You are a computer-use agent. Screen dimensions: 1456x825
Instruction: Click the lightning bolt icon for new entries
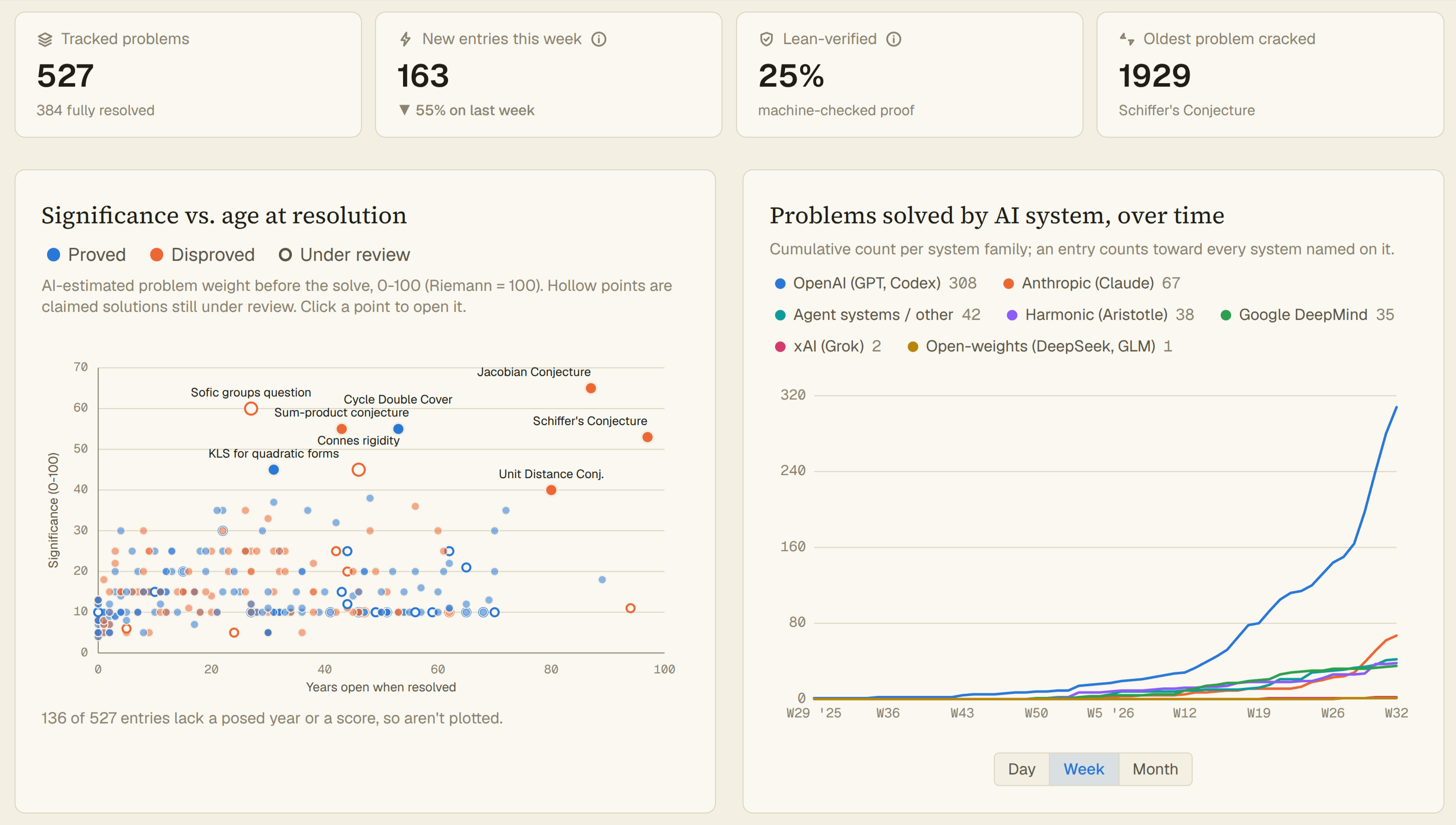coord(405,39)
